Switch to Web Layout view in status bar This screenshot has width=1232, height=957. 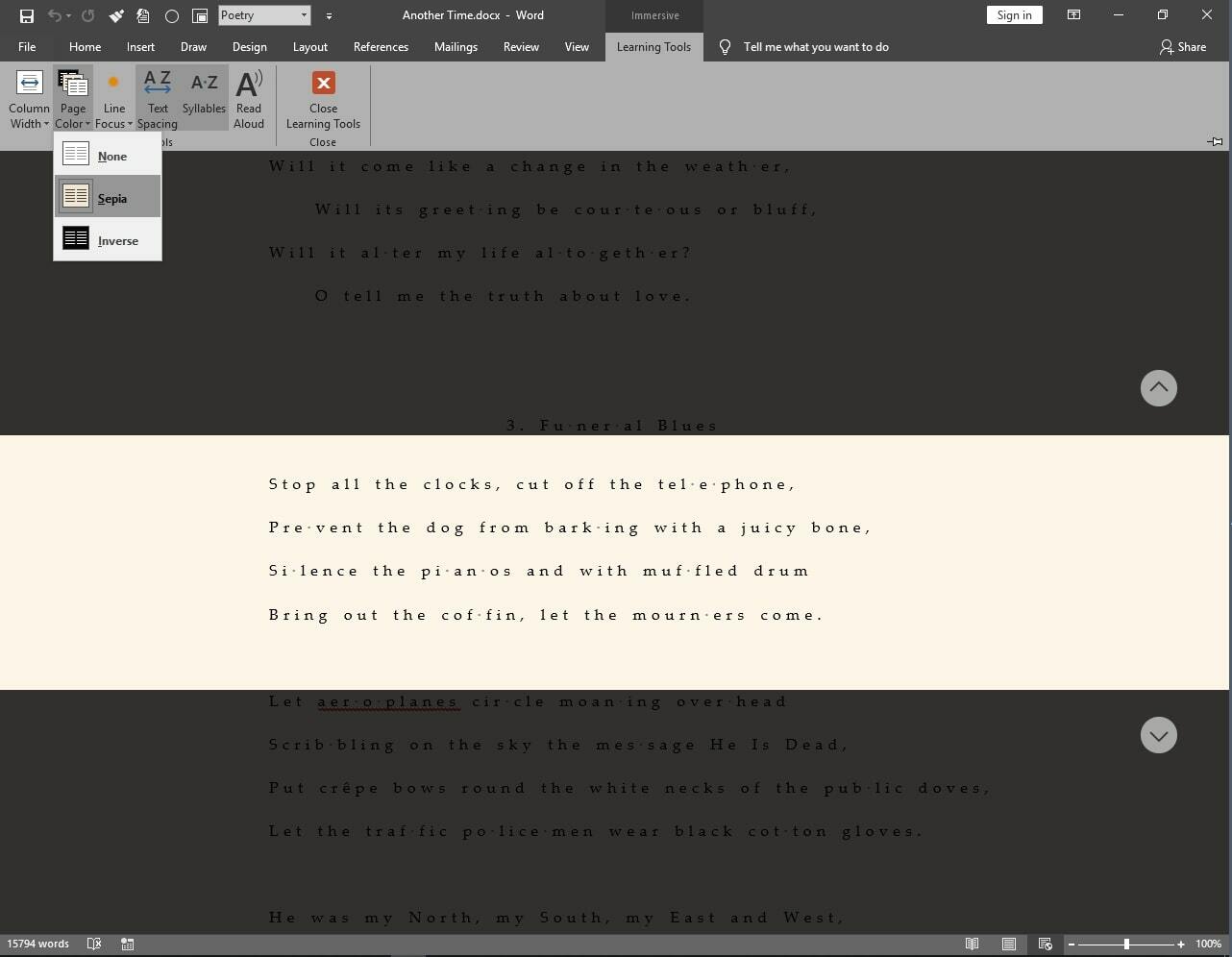tap(1046, 944)
